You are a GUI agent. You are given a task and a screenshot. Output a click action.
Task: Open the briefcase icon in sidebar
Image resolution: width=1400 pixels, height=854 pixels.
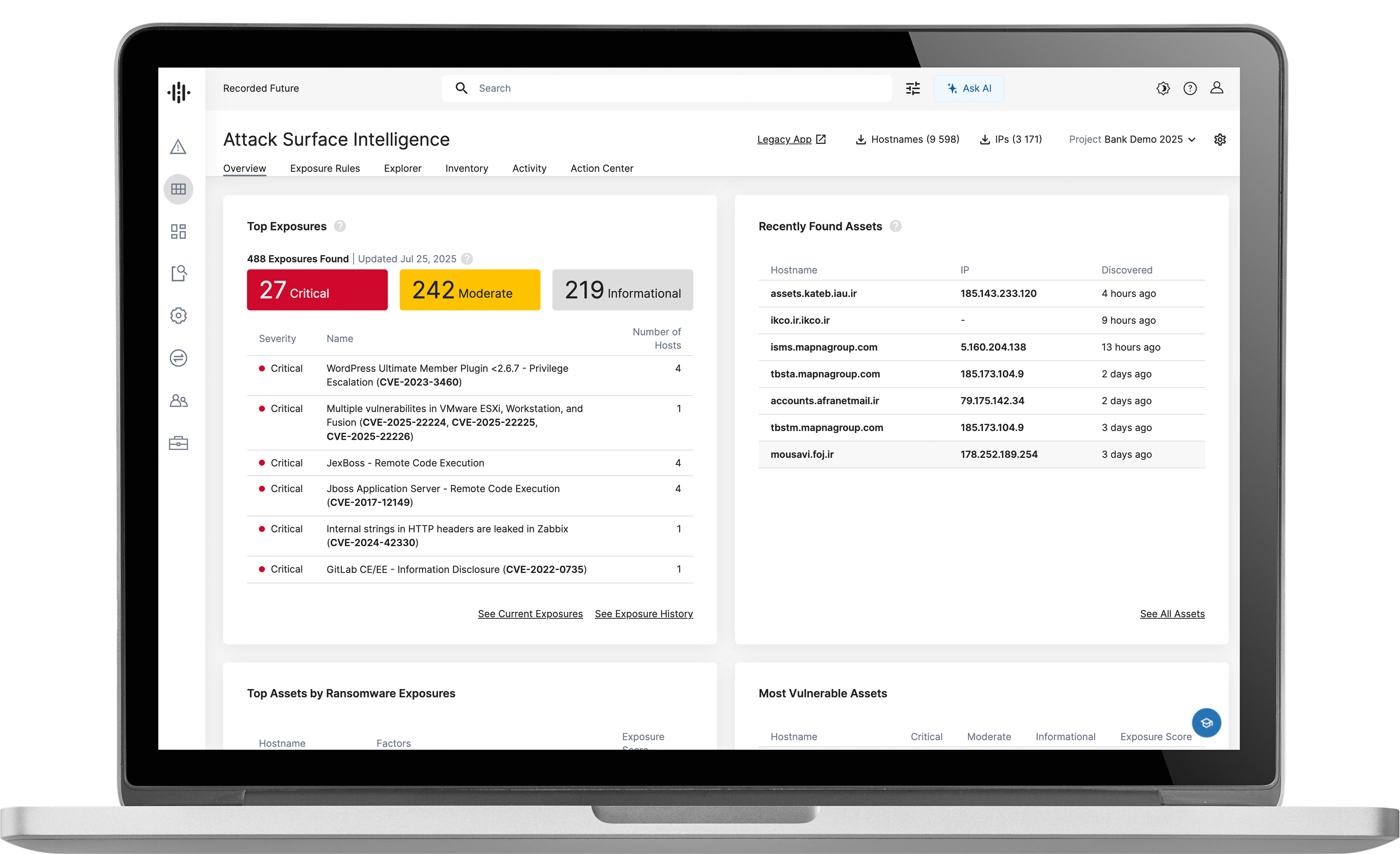[178, 443]
